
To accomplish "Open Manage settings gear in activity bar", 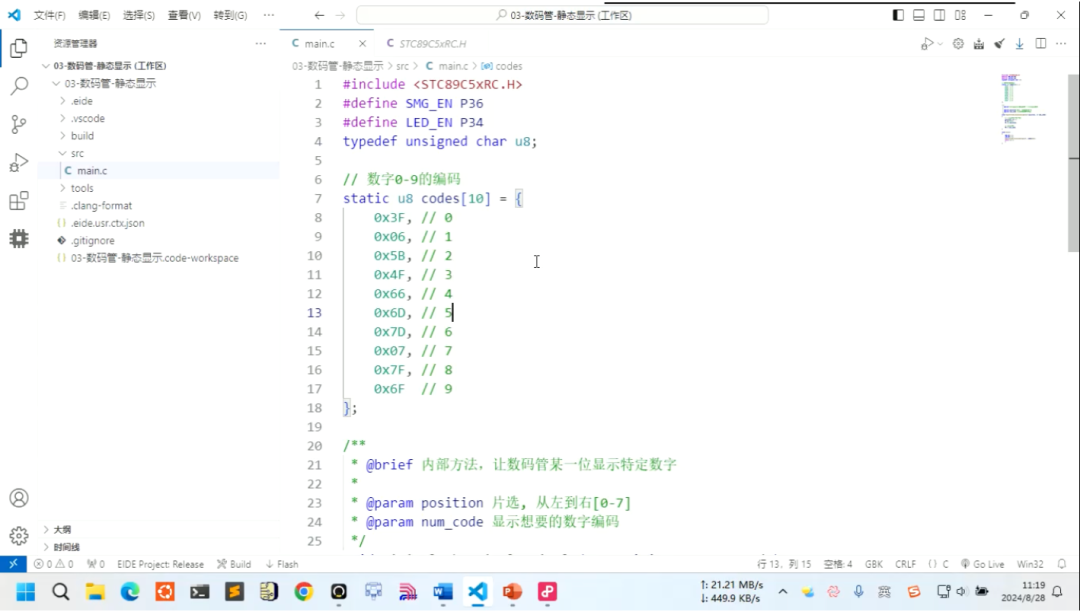I will click(19, 536).
